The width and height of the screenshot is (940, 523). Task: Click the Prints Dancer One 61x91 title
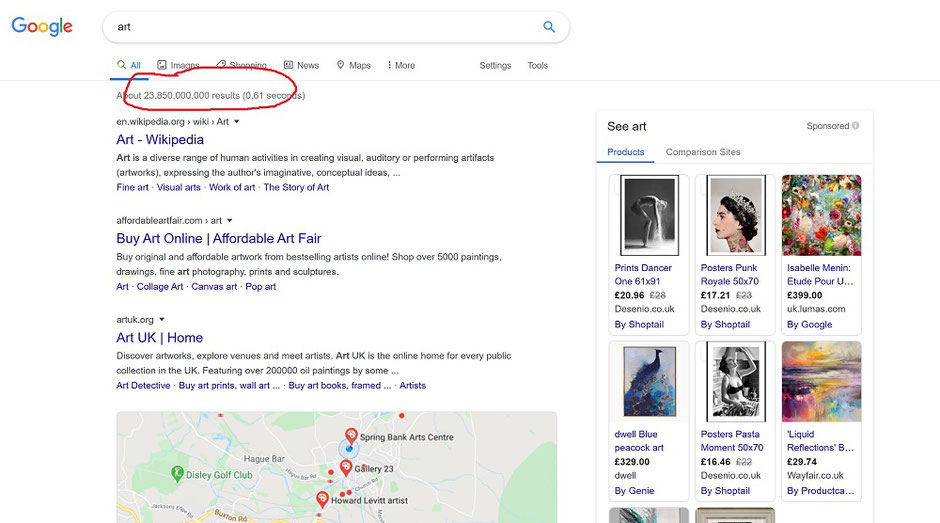643,275
